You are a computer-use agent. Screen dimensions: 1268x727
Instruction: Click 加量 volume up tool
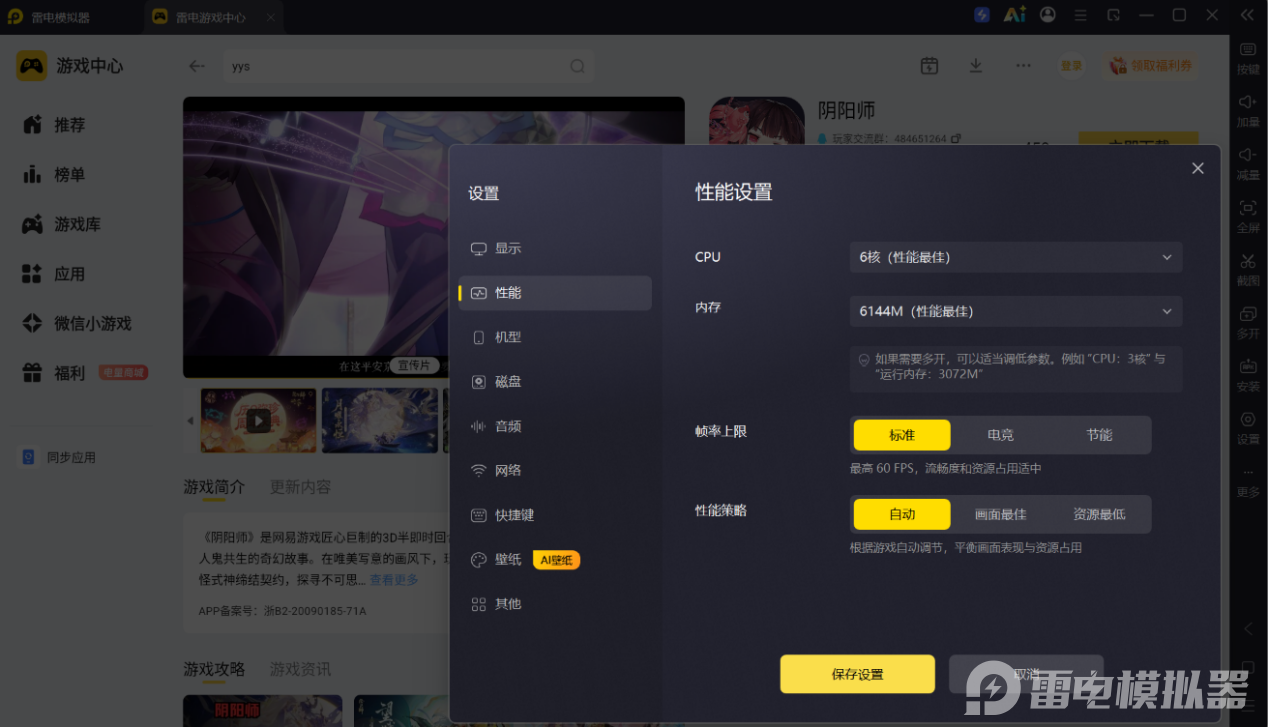pos(1248,111)
